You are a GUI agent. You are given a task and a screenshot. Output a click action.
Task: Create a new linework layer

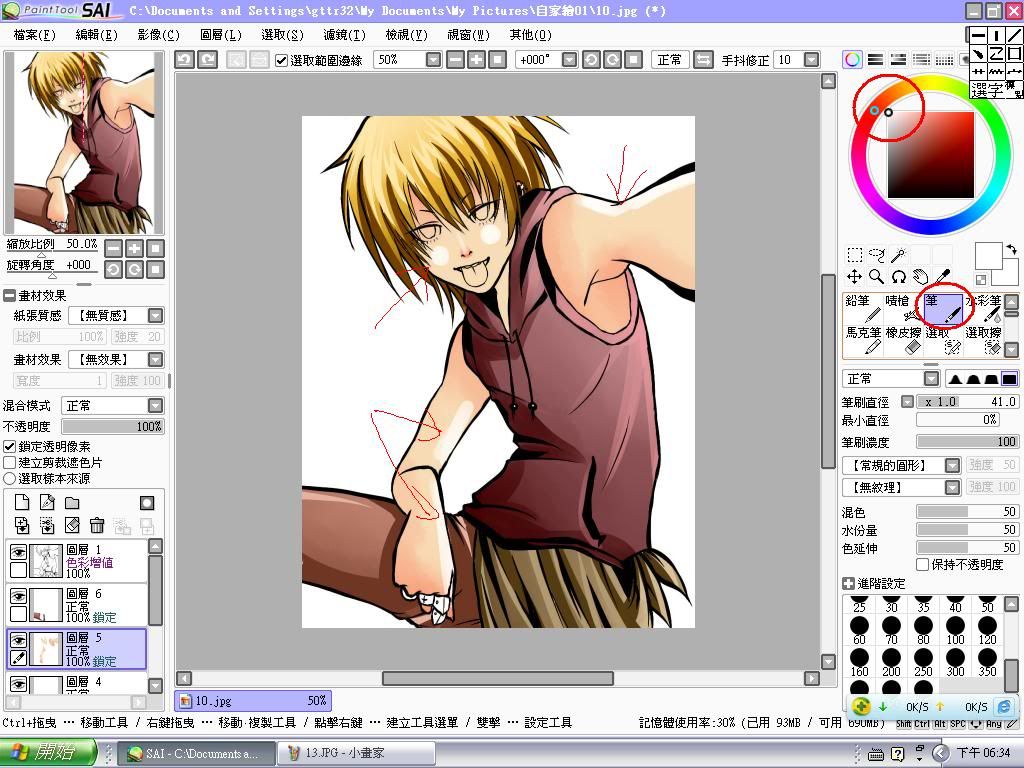coord(47,502)
